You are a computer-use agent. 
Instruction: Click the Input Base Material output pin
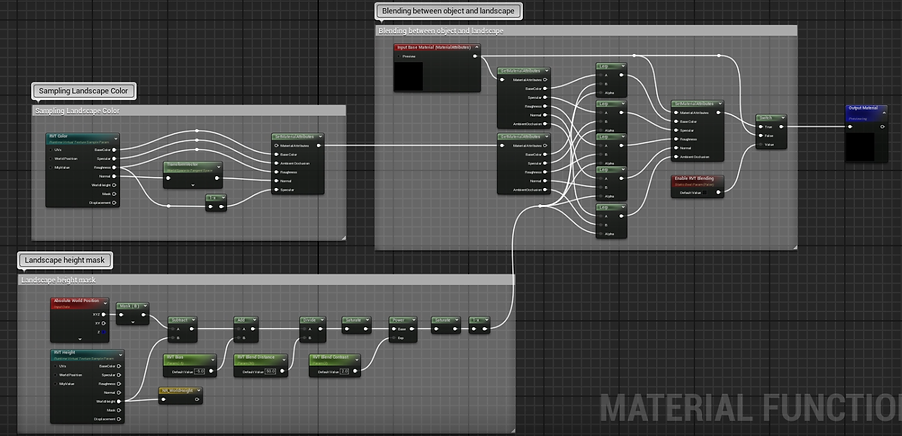point(475,56)
